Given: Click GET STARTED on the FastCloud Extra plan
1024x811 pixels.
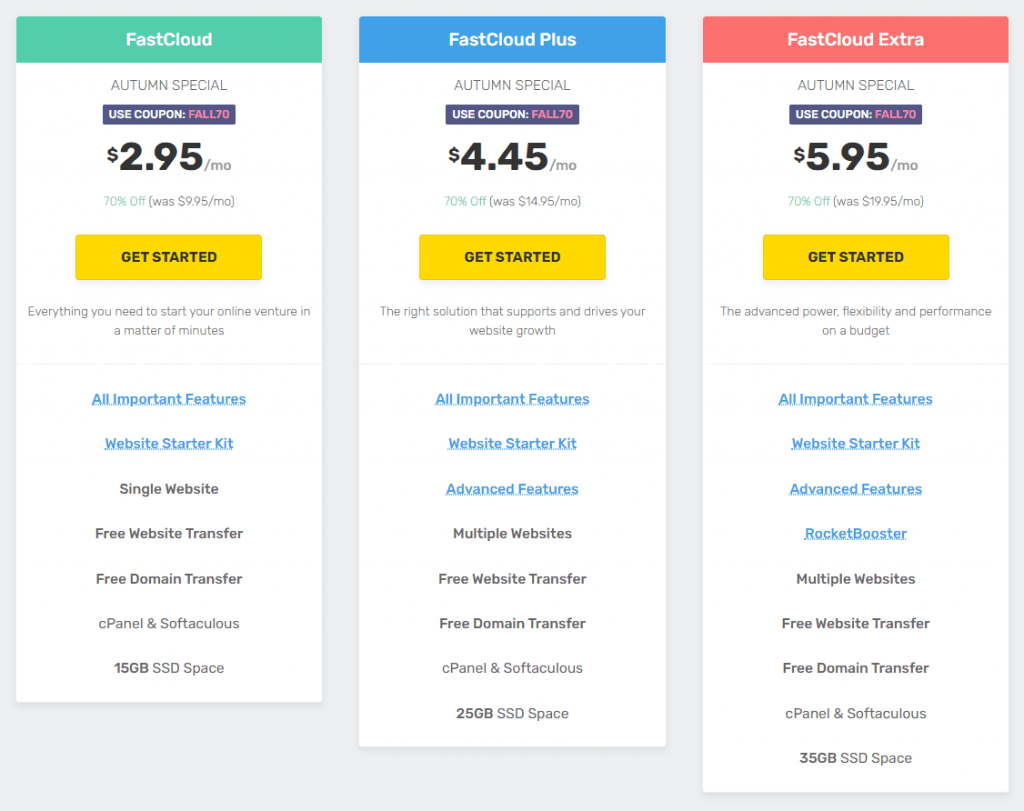Looking at the screenshot, I should click(x=855, y=257).
